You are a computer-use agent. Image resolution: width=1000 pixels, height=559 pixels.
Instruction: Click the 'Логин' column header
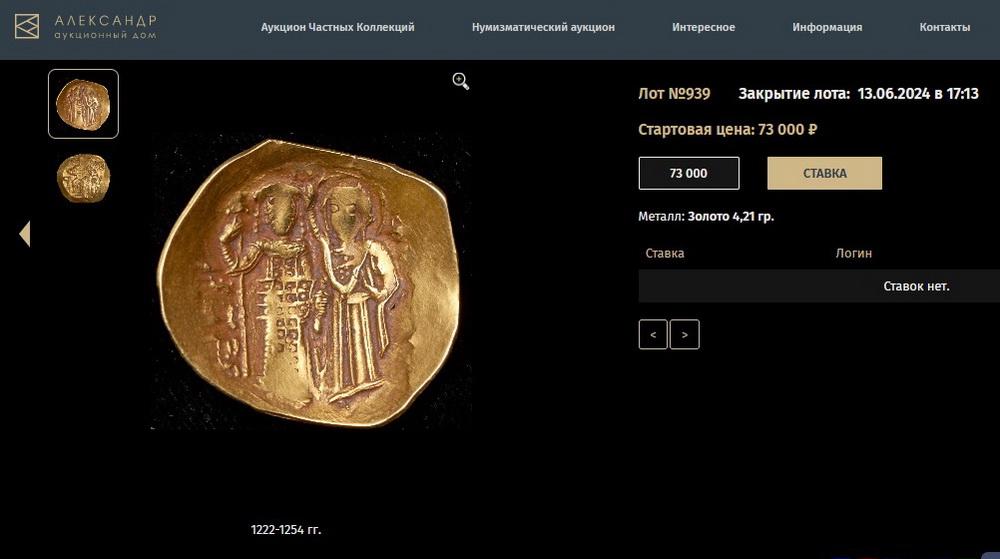854,254
